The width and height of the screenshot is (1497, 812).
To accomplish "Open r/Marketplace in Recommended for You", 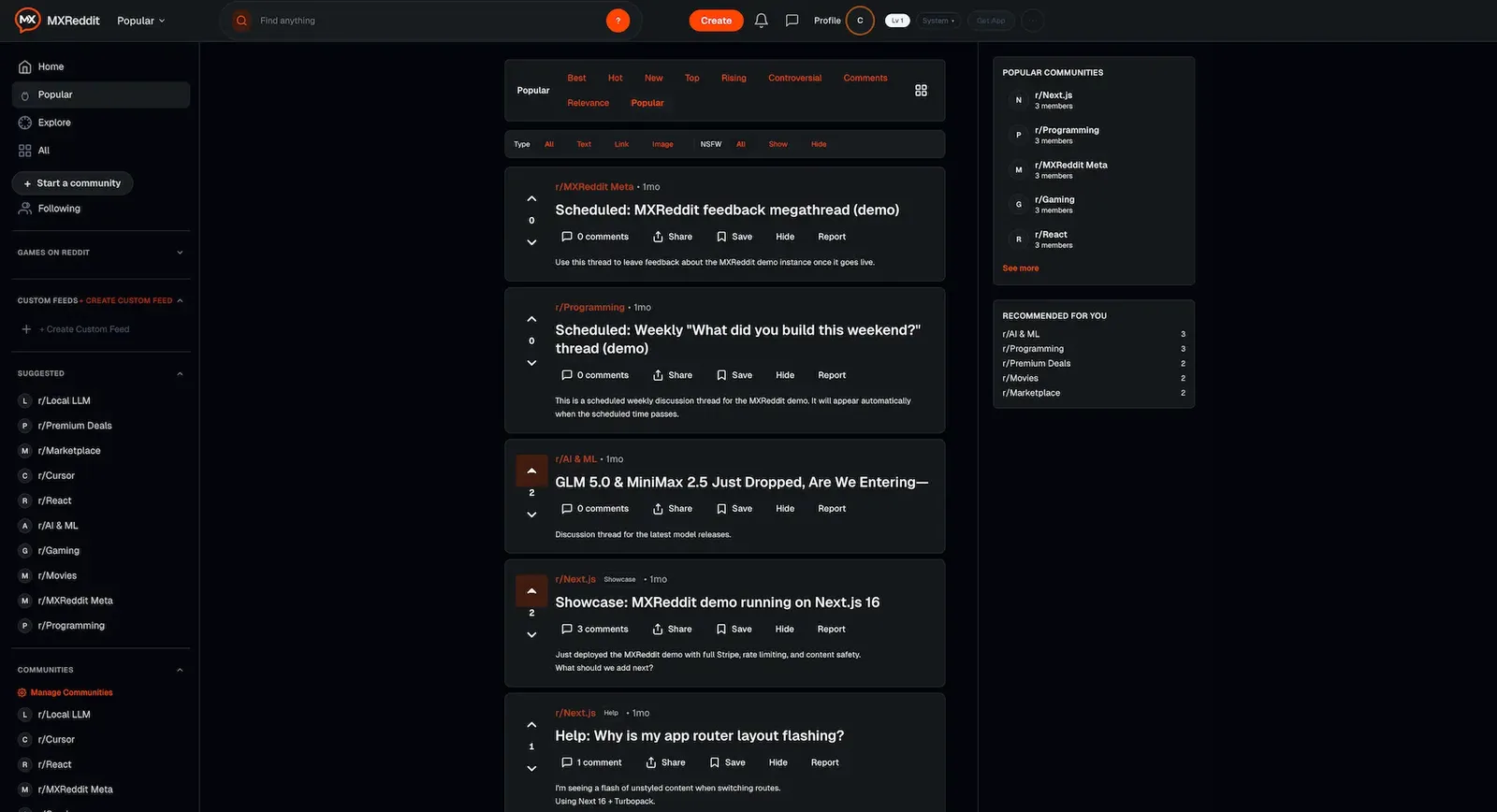I will coord(1031,393).
